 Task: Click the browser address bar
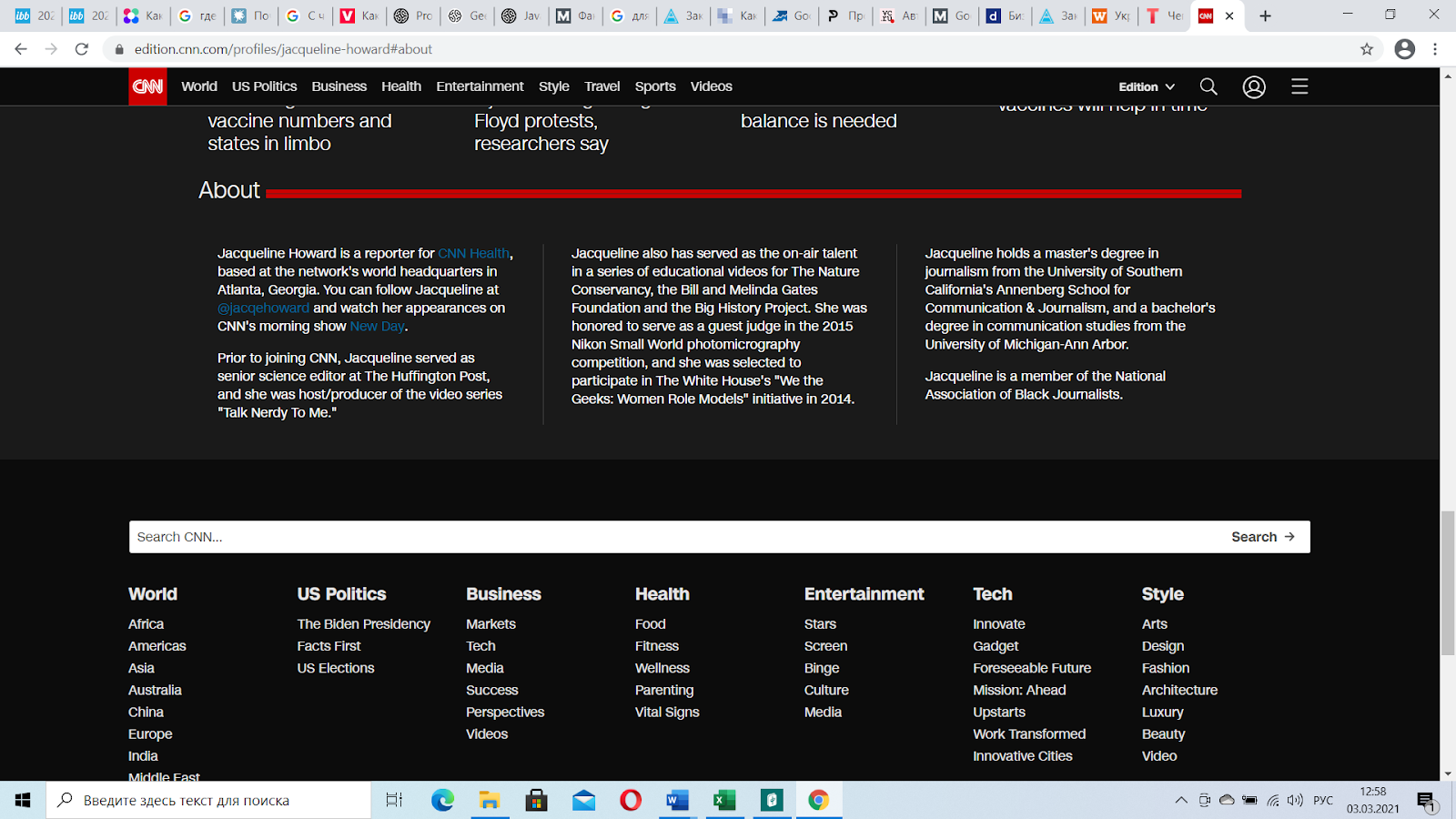[x=728, y=49]
